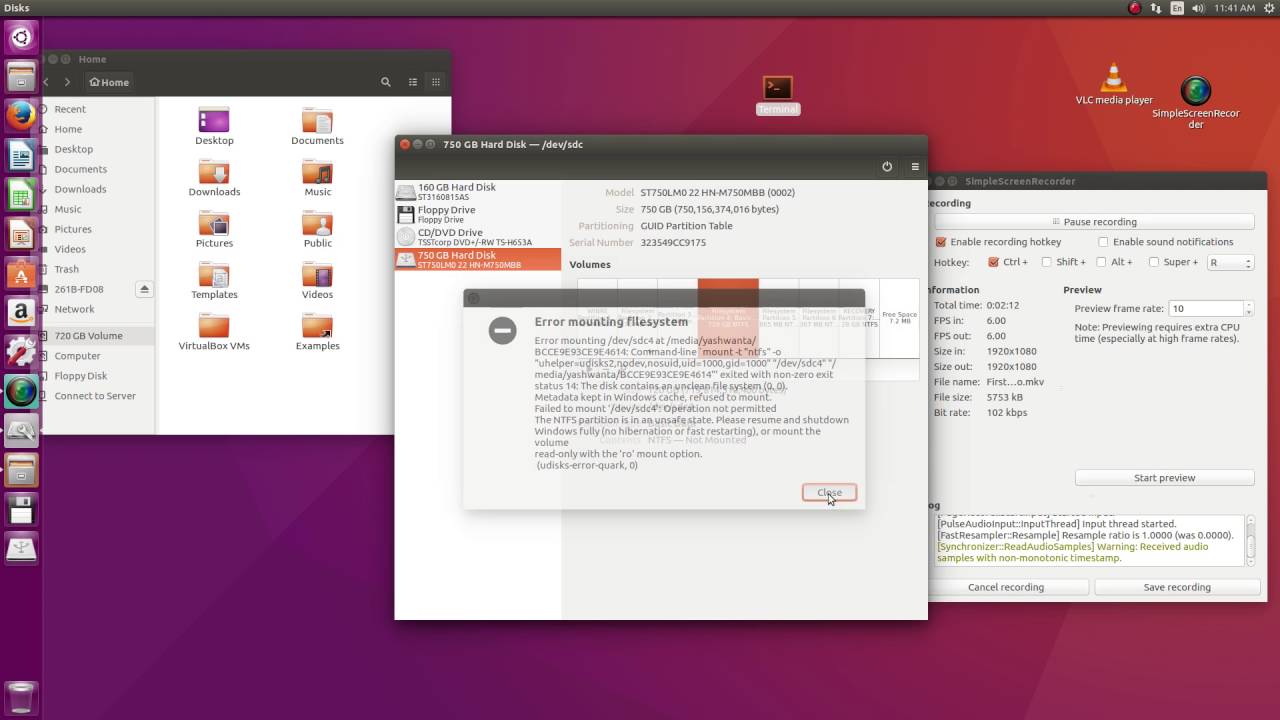
Task: Click the Cancel recording button
Action: [x=1006, y=587]
